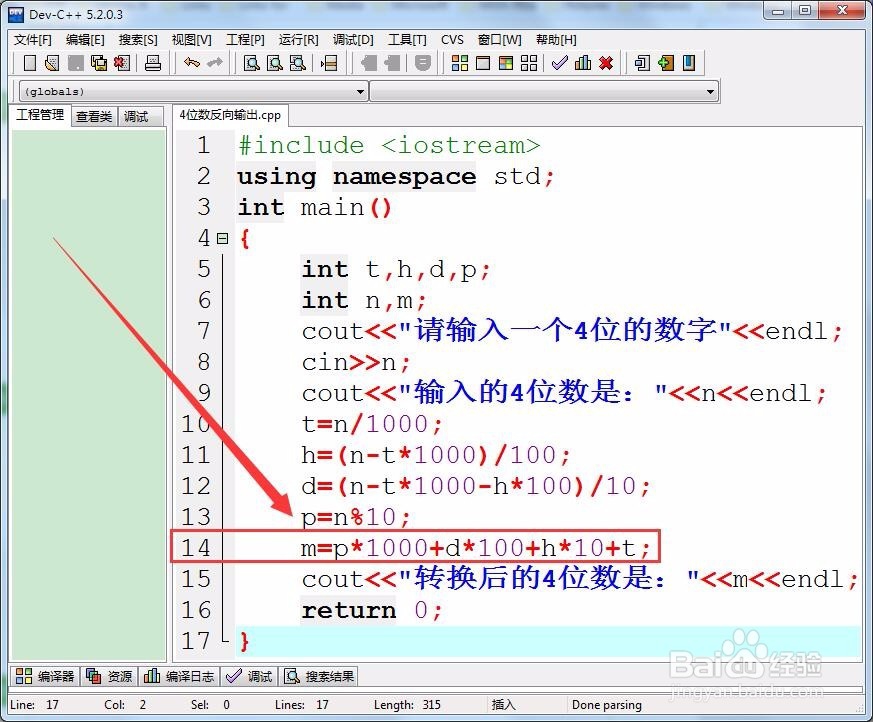This screenshot has width=873, height=722.
Task: Switch to the 工程管理 panel tab
Action: [40, 115]
